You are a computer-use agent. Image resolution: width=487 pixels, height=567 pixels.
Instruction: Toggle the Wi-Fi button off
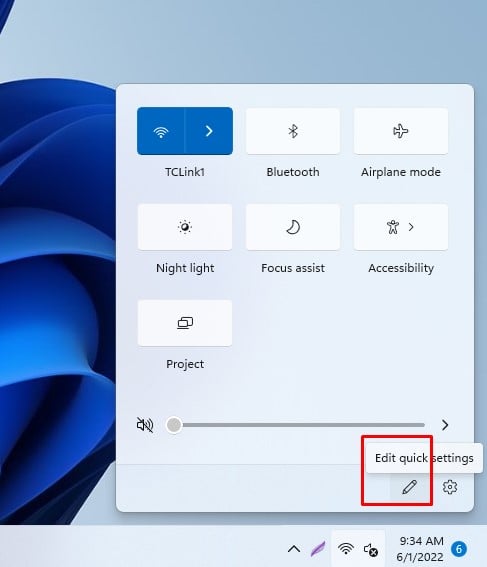click(161, 131)
